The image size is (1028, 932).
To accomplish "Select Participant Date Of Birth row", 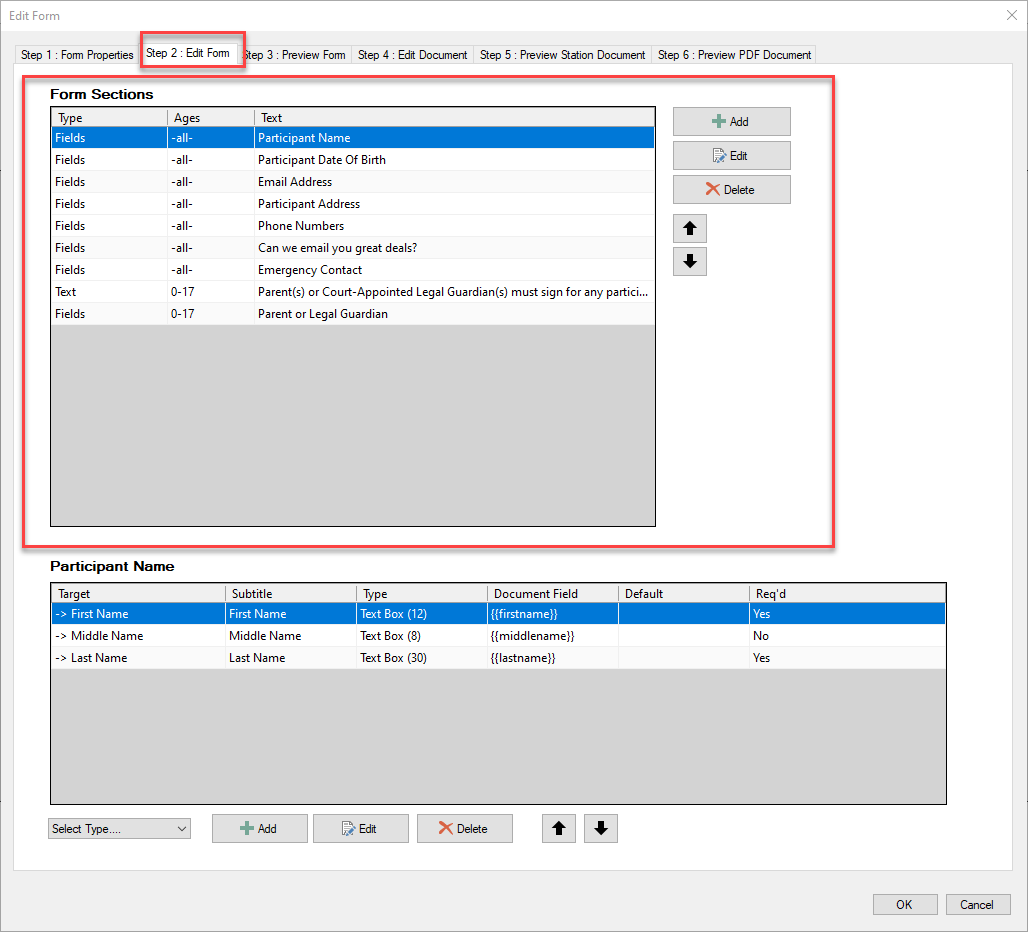I will click(x=353, y=160).
